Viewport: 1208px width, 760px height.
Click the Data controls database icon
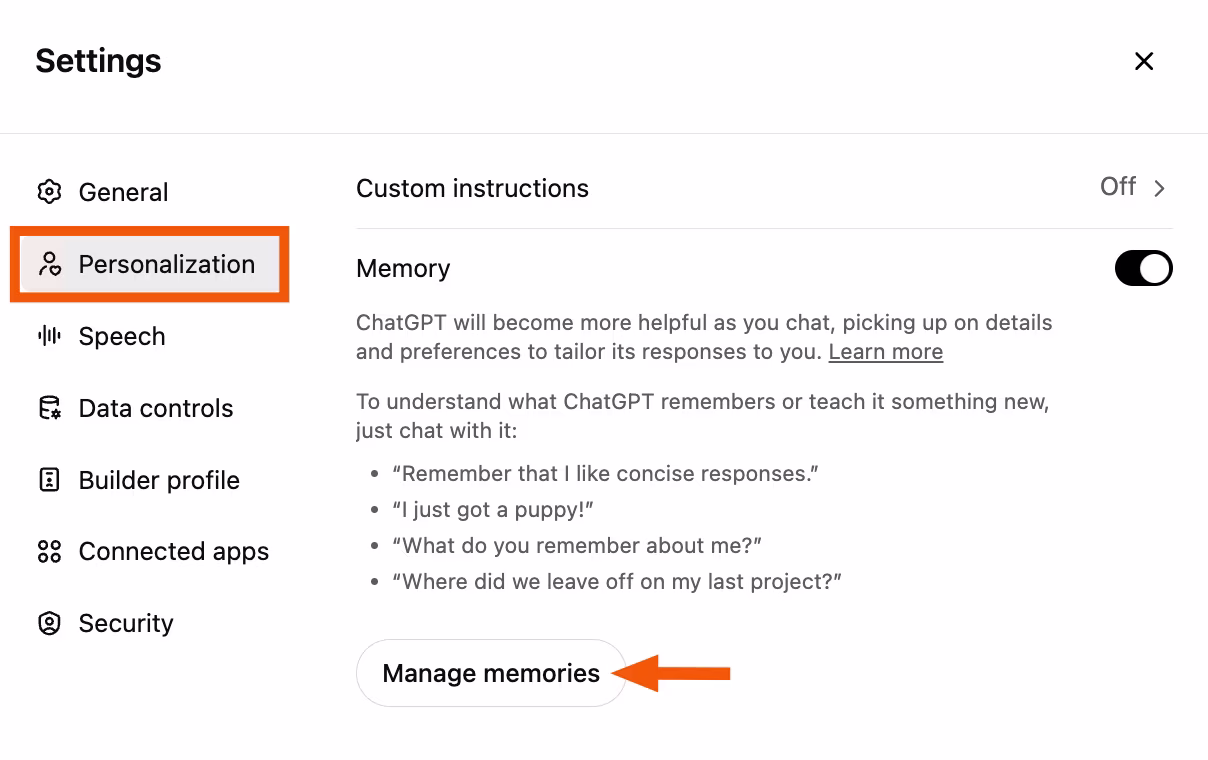[x=49, y=408]
